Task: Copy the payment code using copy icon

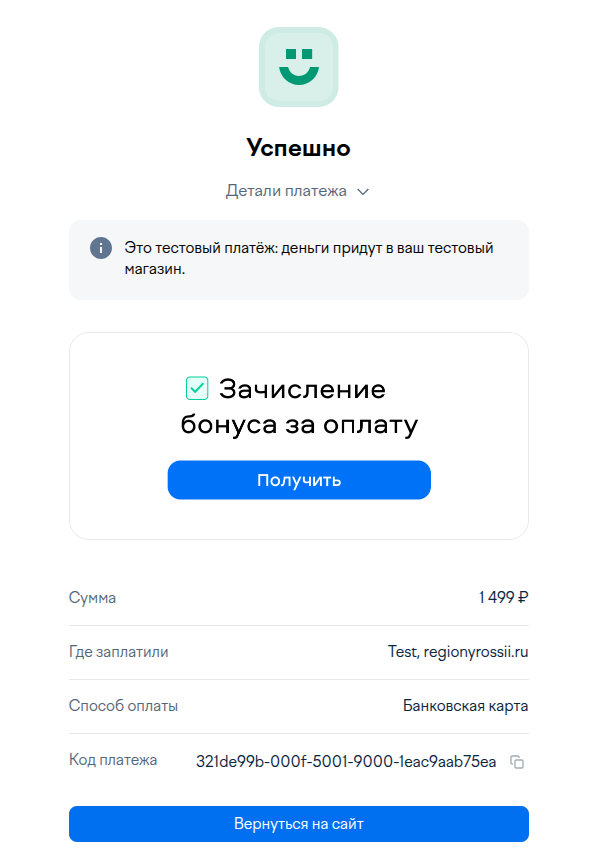Action: [x=517, y=762]
